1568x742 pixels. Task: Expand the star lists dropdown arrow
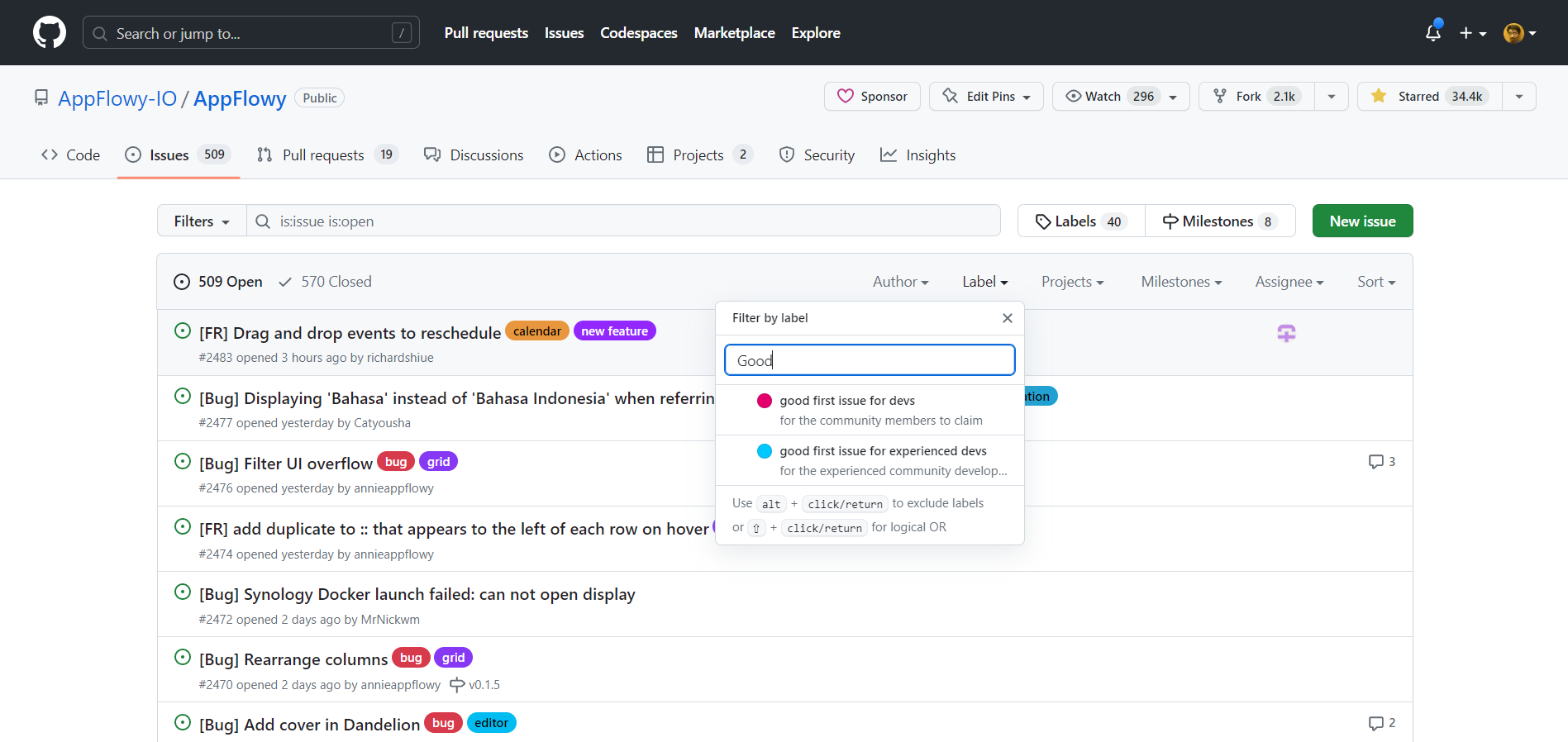click(x=1519, y=96)
